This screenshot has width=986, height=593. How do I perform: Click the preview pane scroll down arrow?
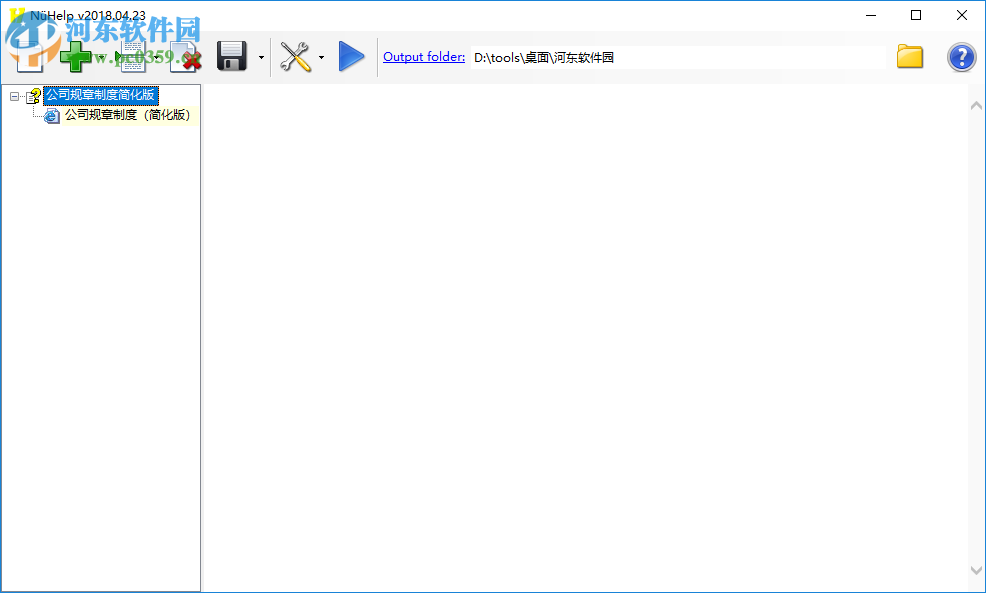pos(976,570)
